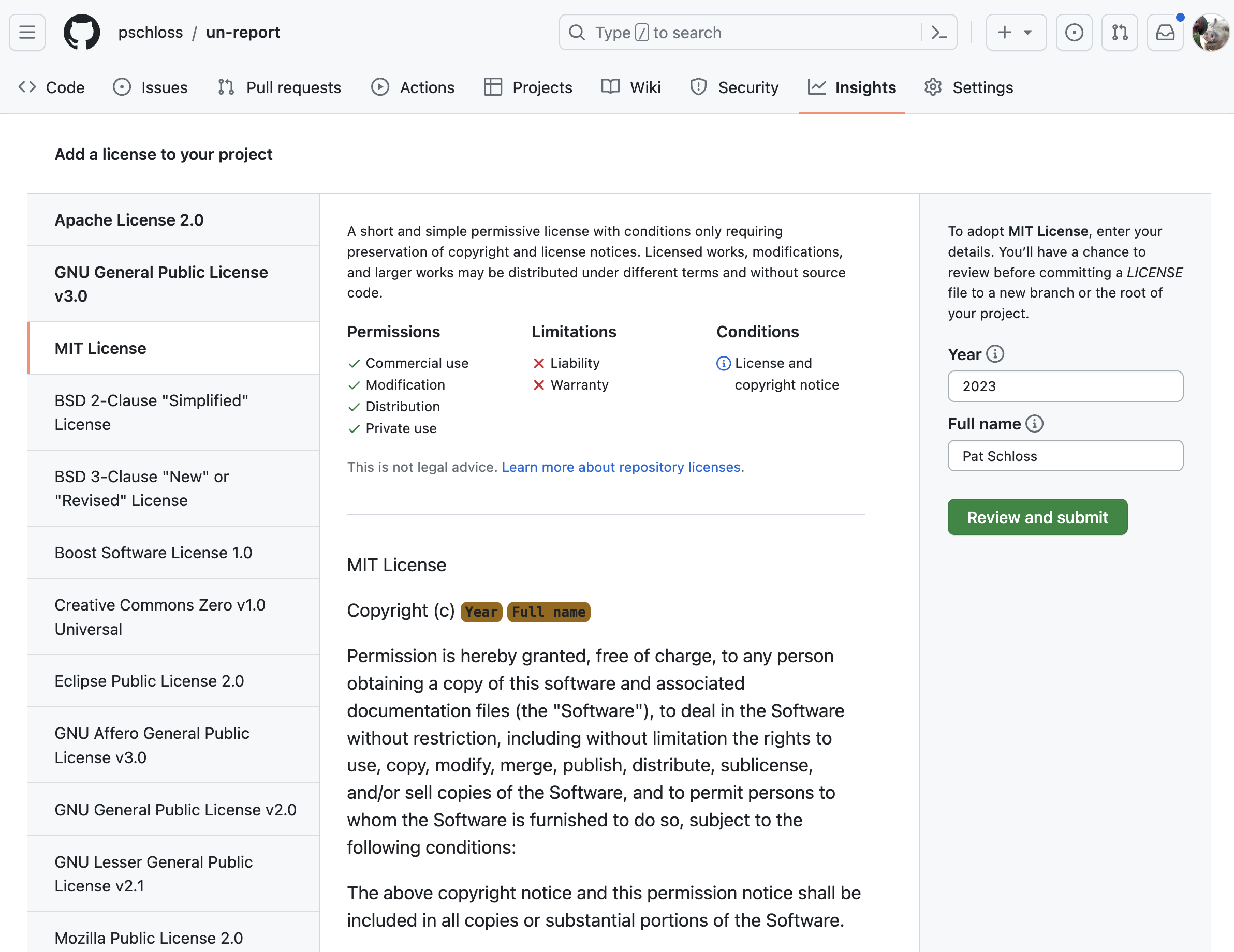This screenshot has width=1234, height=952.
Task: Switch to the Code tab
Action: point(51,87)
